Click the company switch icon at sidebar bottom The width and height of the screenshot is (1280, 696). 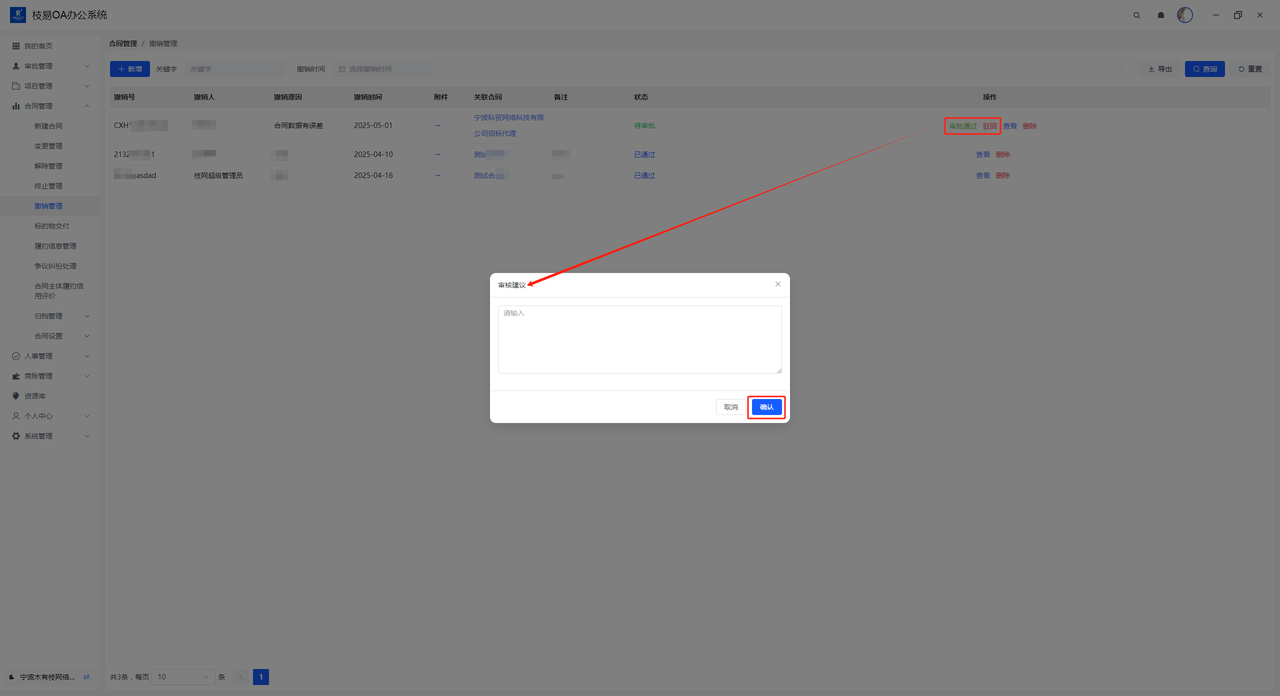[86, 677]
